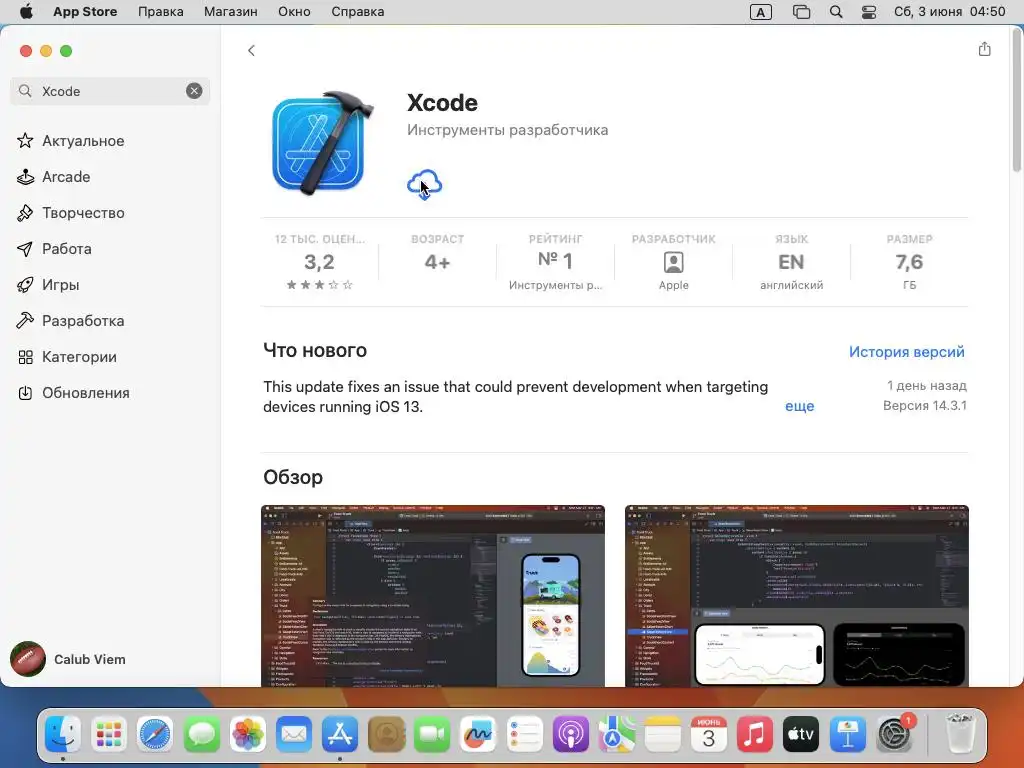Click the magnifier icon in search field
The height and width of the screenshot is (768, 1024).
25,91
